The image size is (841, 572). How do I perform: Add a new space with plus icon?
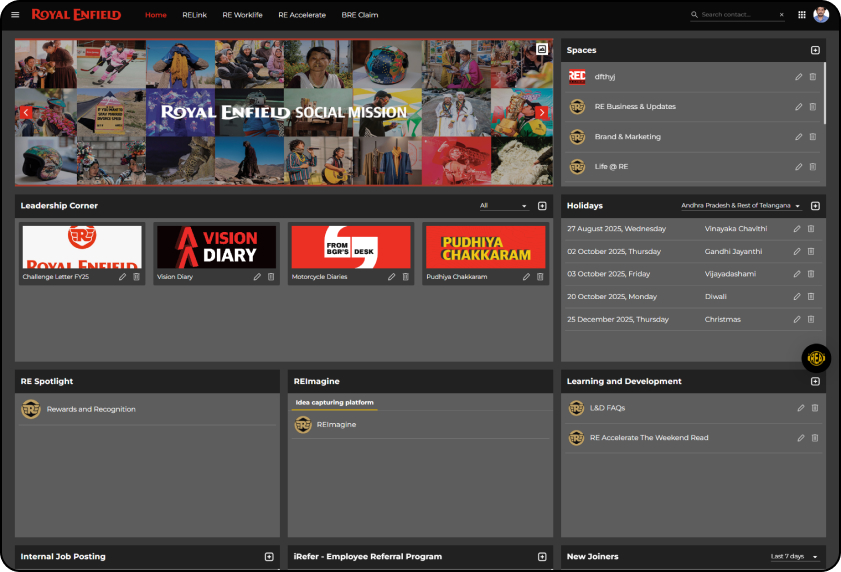point(815,50)
